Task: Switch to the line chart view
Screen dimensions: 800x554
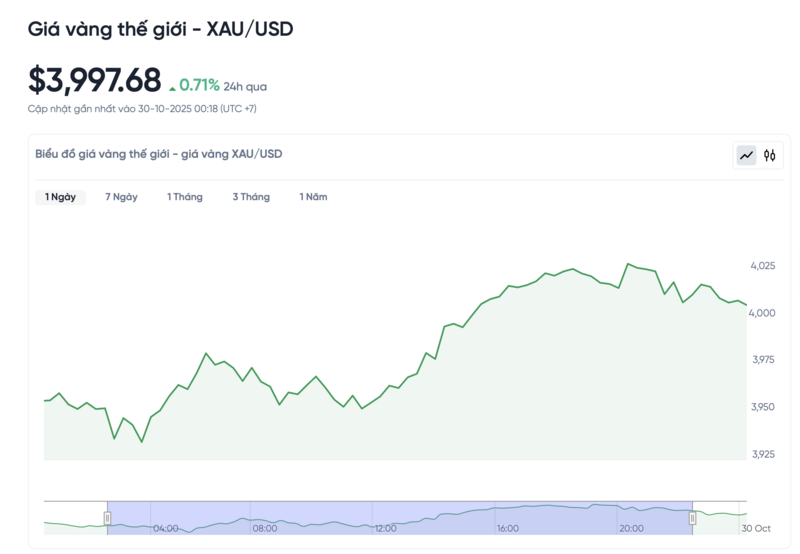Action: [x=746, y=155]
